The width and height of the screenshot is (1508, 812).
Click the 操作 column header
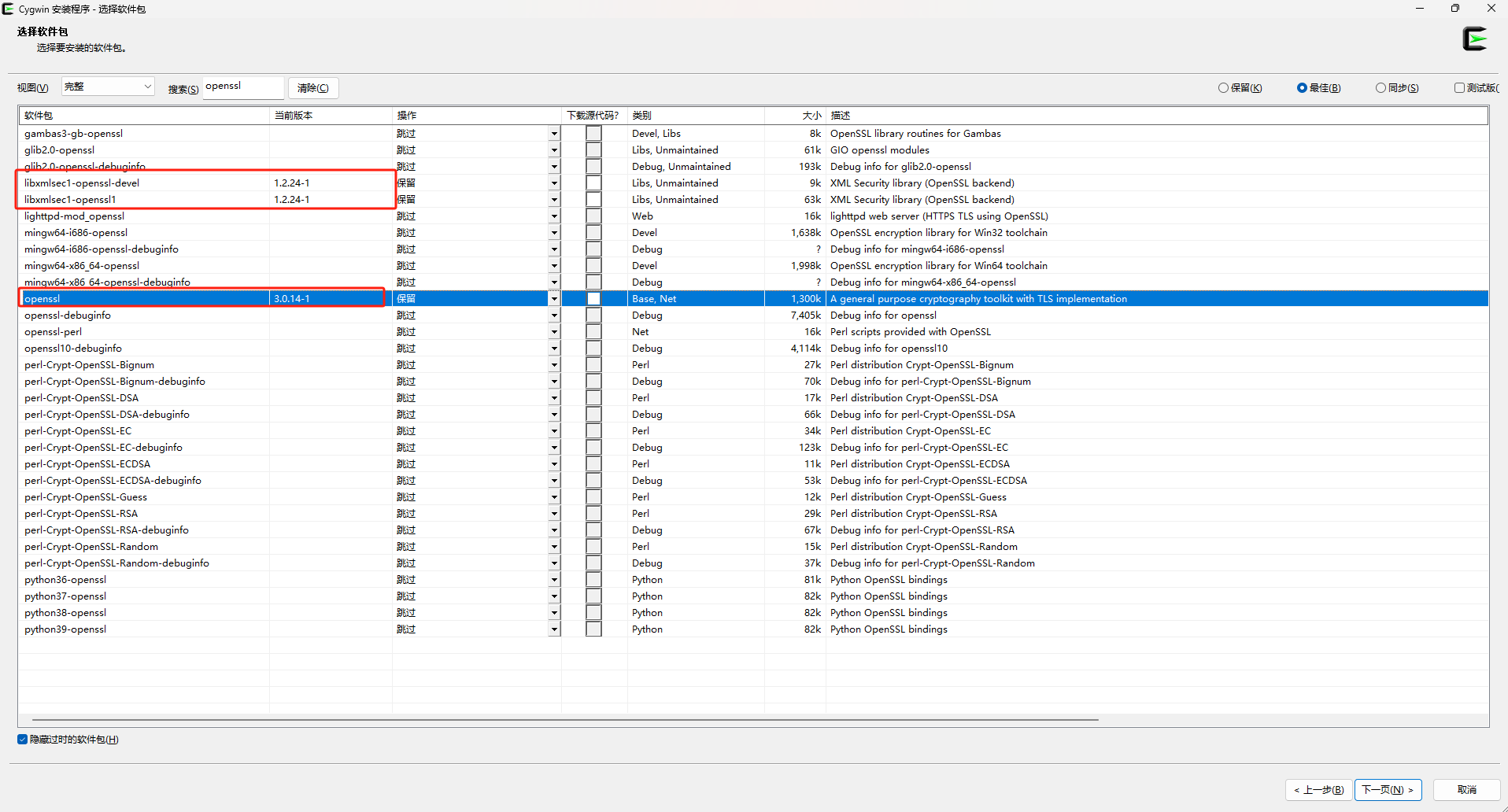click(x=477, y=116)
